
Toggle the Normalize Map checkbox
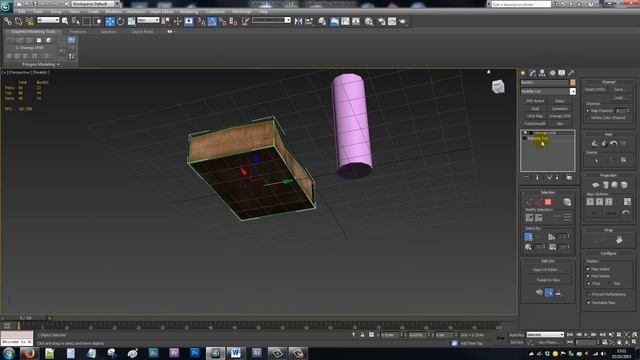point(588,302)
